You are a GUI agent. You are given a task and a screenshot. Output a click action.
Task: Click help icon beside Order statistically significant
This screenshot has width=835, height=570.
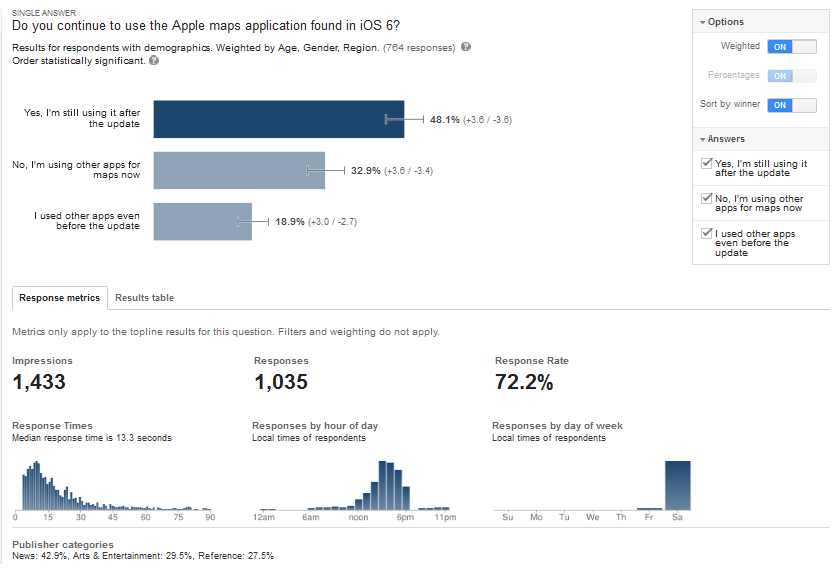click(x=154, y=60)
